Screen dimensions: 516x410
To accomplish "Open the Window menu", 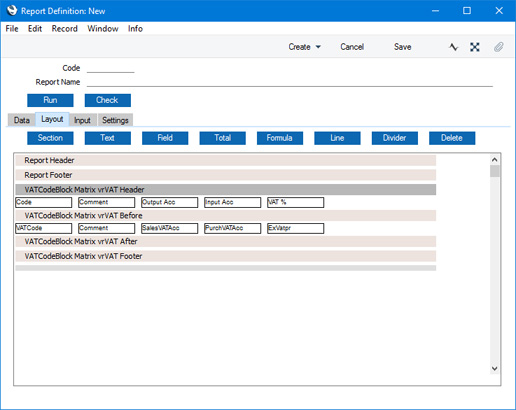I will point(103,29).
